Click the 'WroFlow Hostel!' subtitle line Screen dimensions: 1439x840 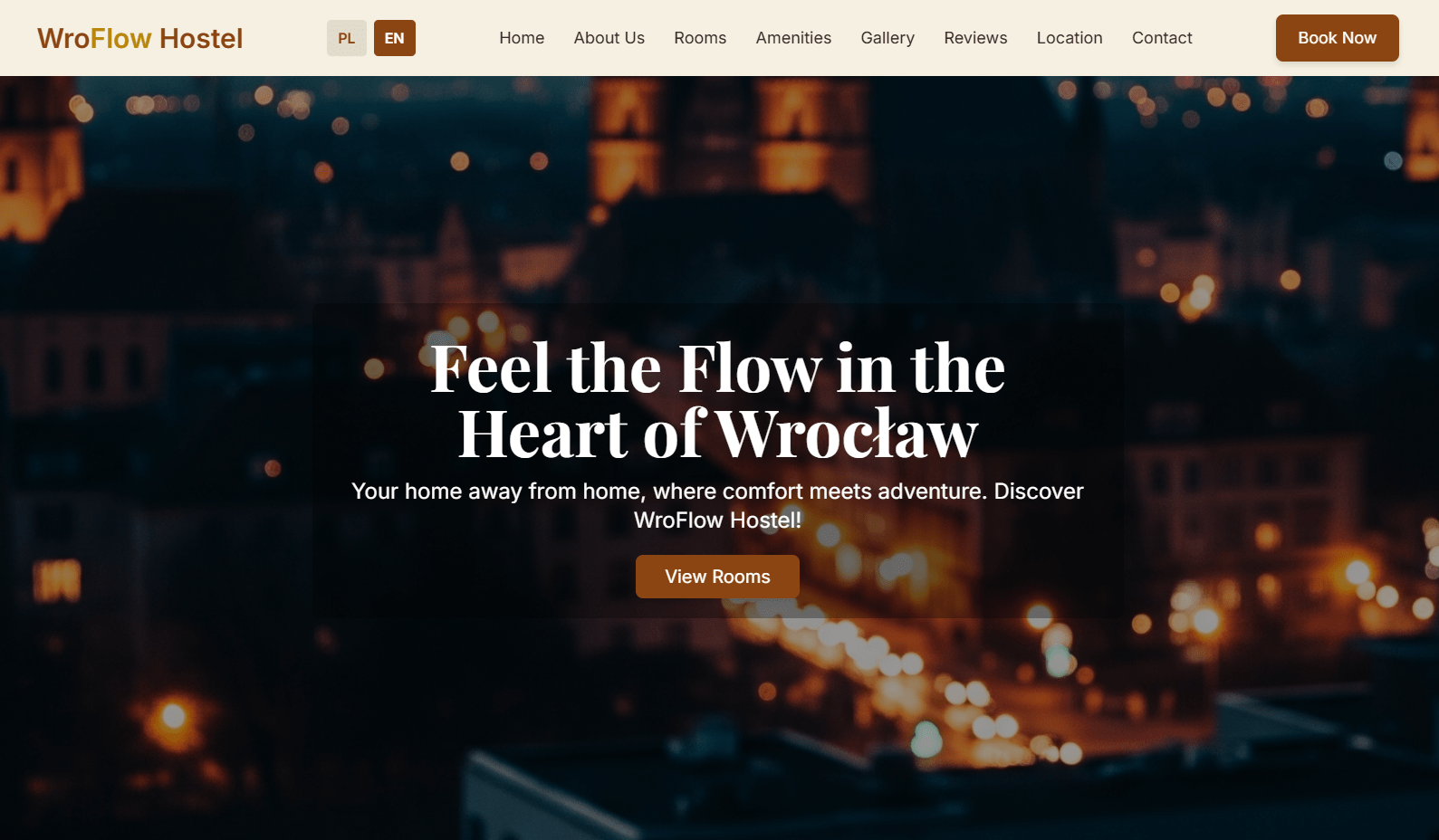click(x=717, y=520)
